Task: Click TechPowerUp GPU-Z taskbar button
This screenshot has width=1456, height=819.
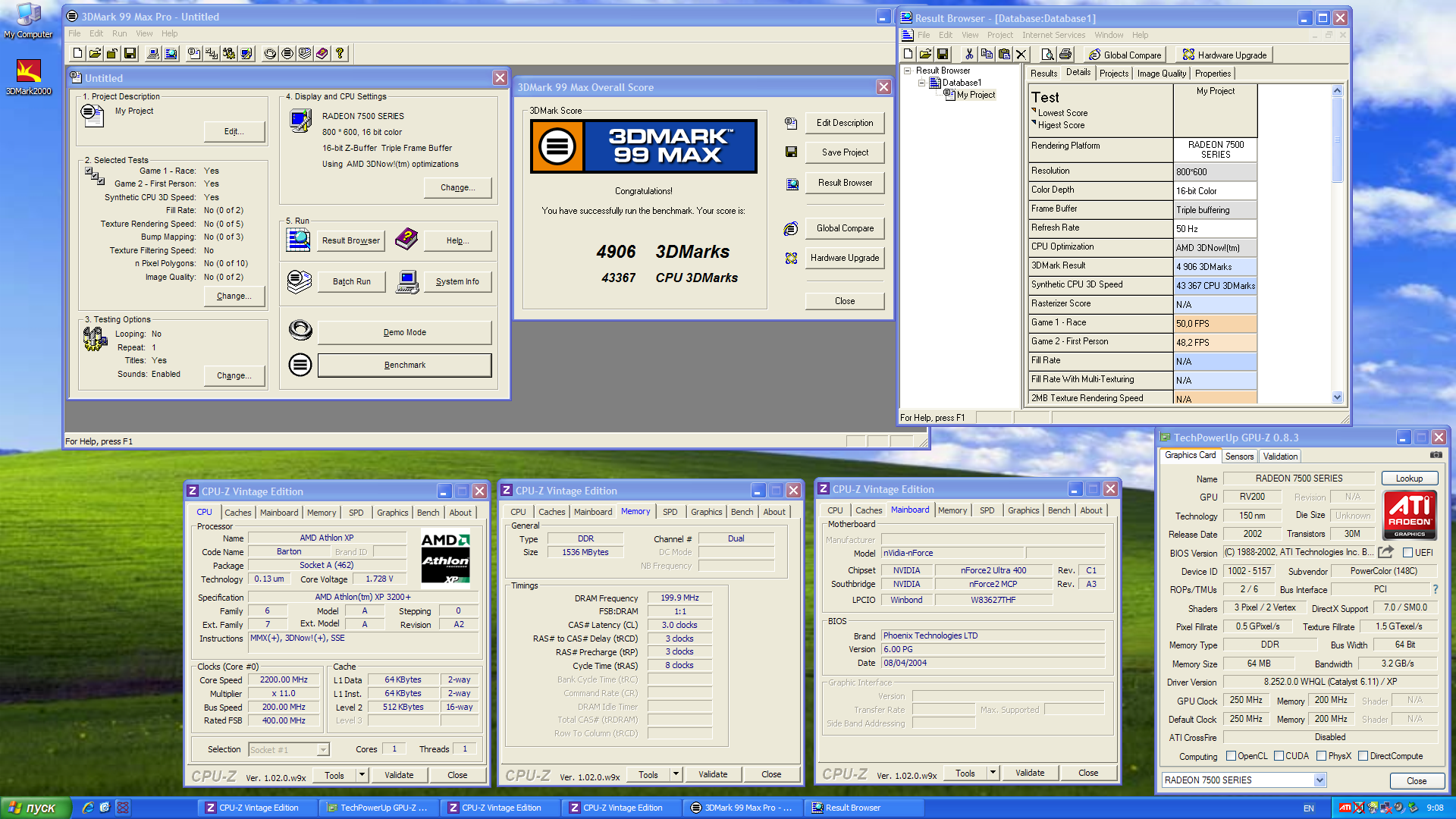Action: pos(378,808)
